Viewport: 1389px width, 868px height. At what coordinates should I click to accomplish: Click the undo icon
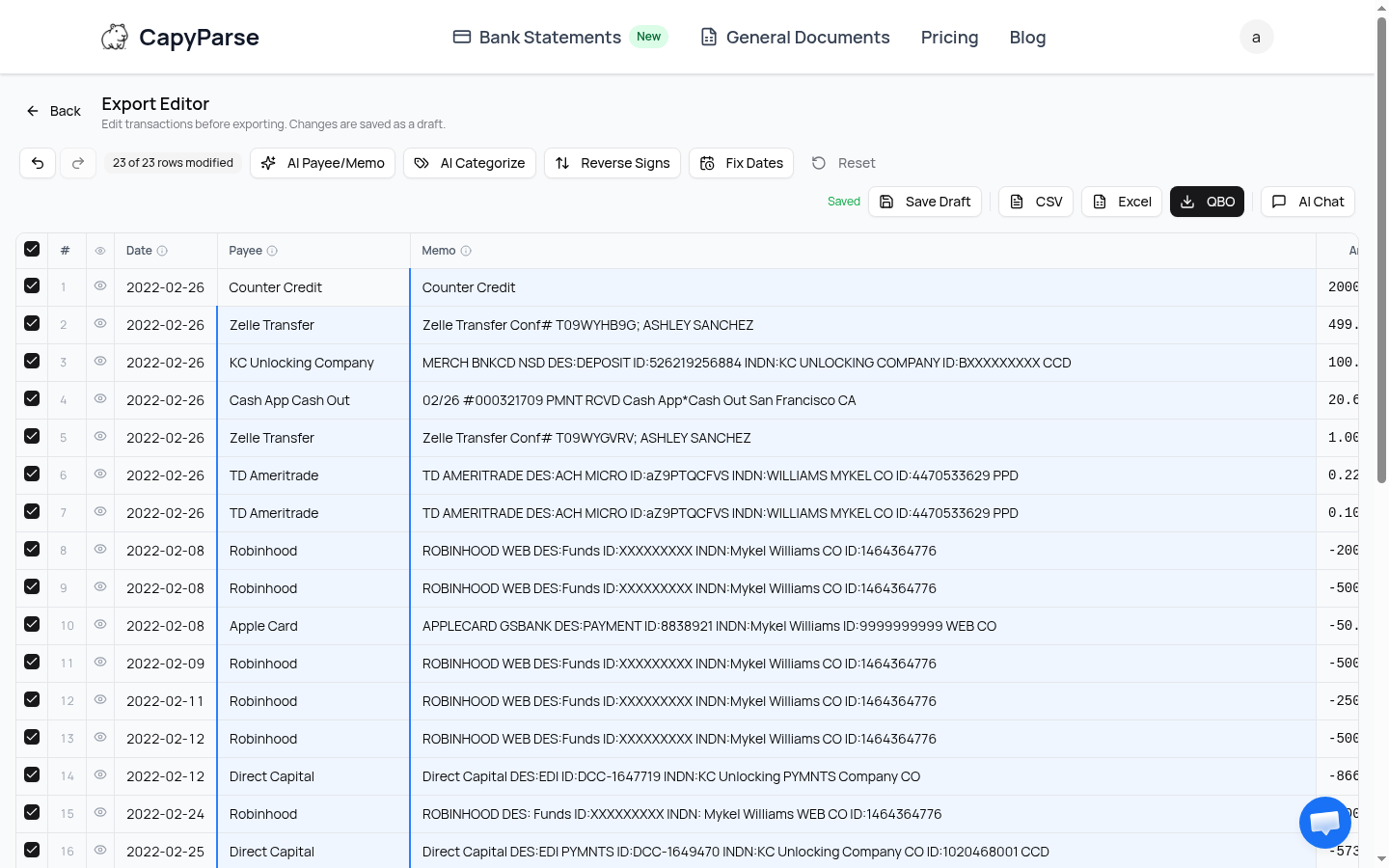click(x=37, y=163)
